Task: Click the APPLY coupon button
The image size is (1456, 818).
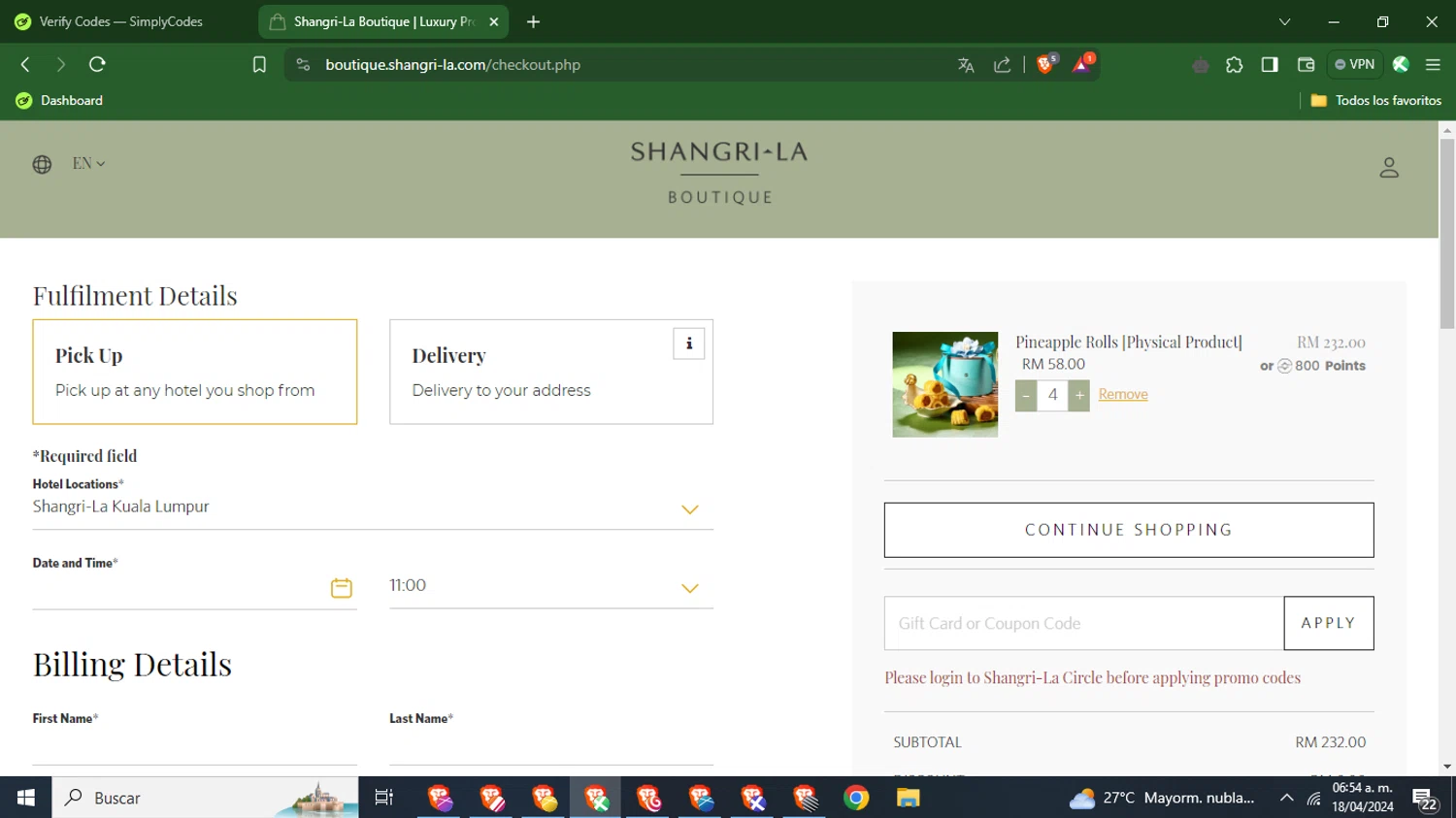Action: [x=1329, y=623]
